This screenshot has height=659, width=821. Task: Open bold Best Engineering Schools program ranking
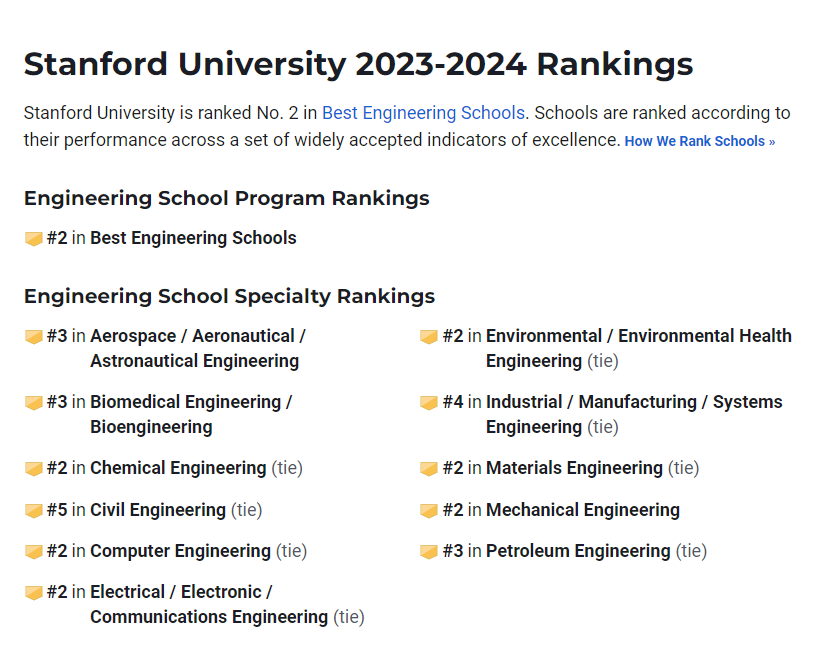point(193,238)
